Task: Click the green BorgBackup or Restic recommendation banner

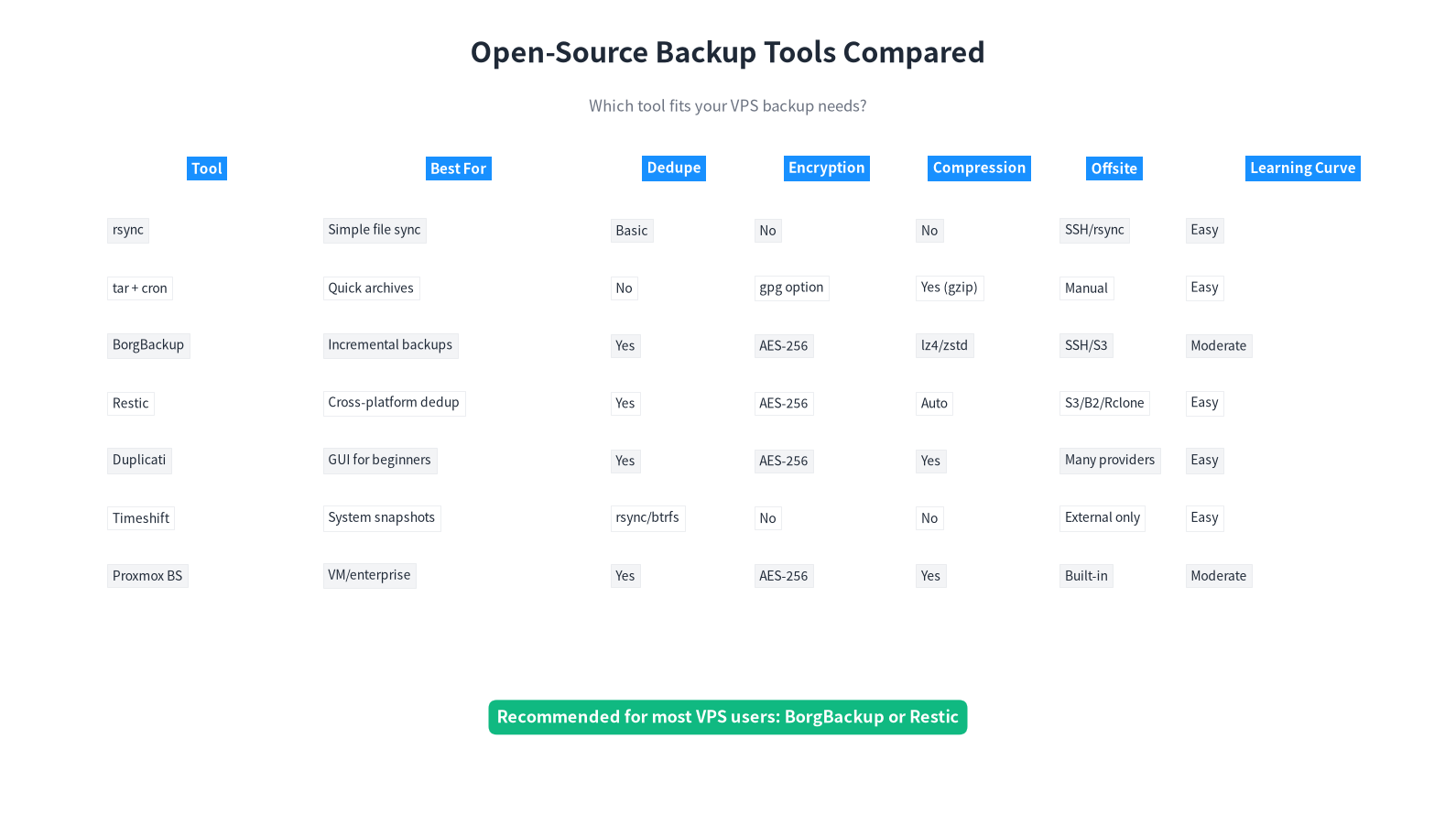Action: click(x=728, y=717)
